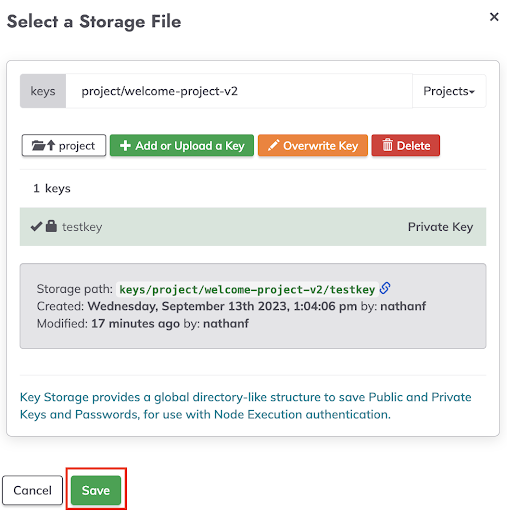Click the lock icon beside testkey

[51, 226]
